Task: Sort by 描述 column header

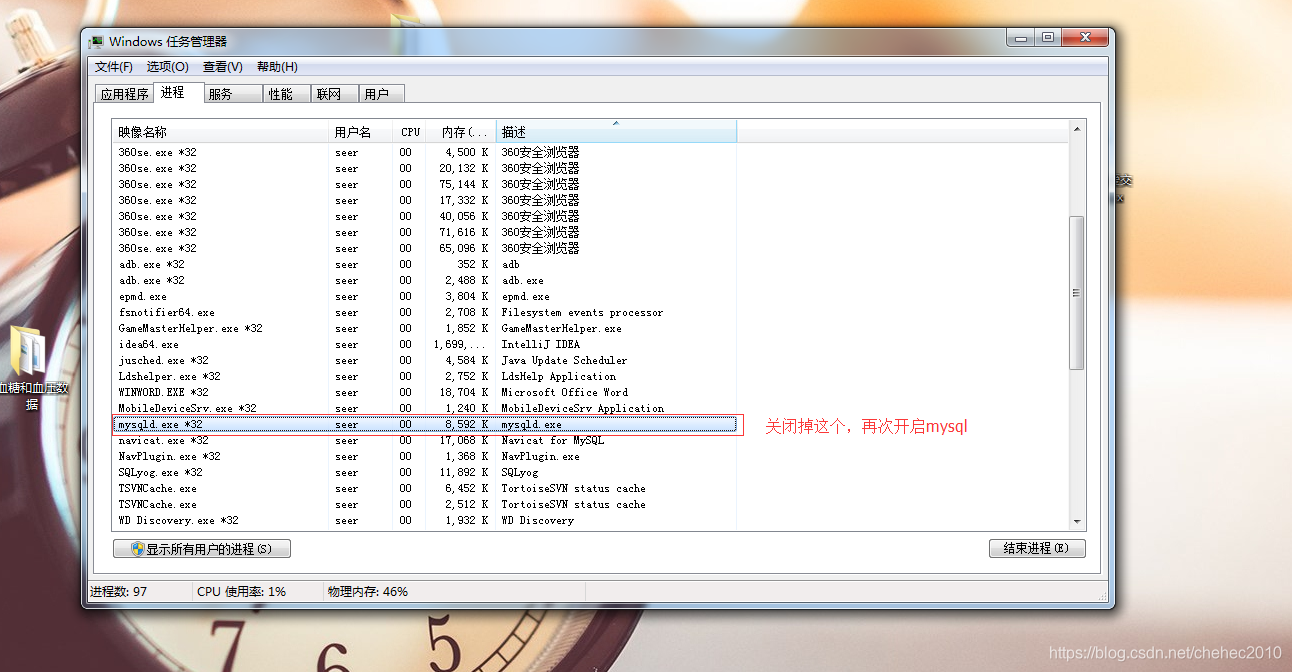Action: (x=616, y=132)
